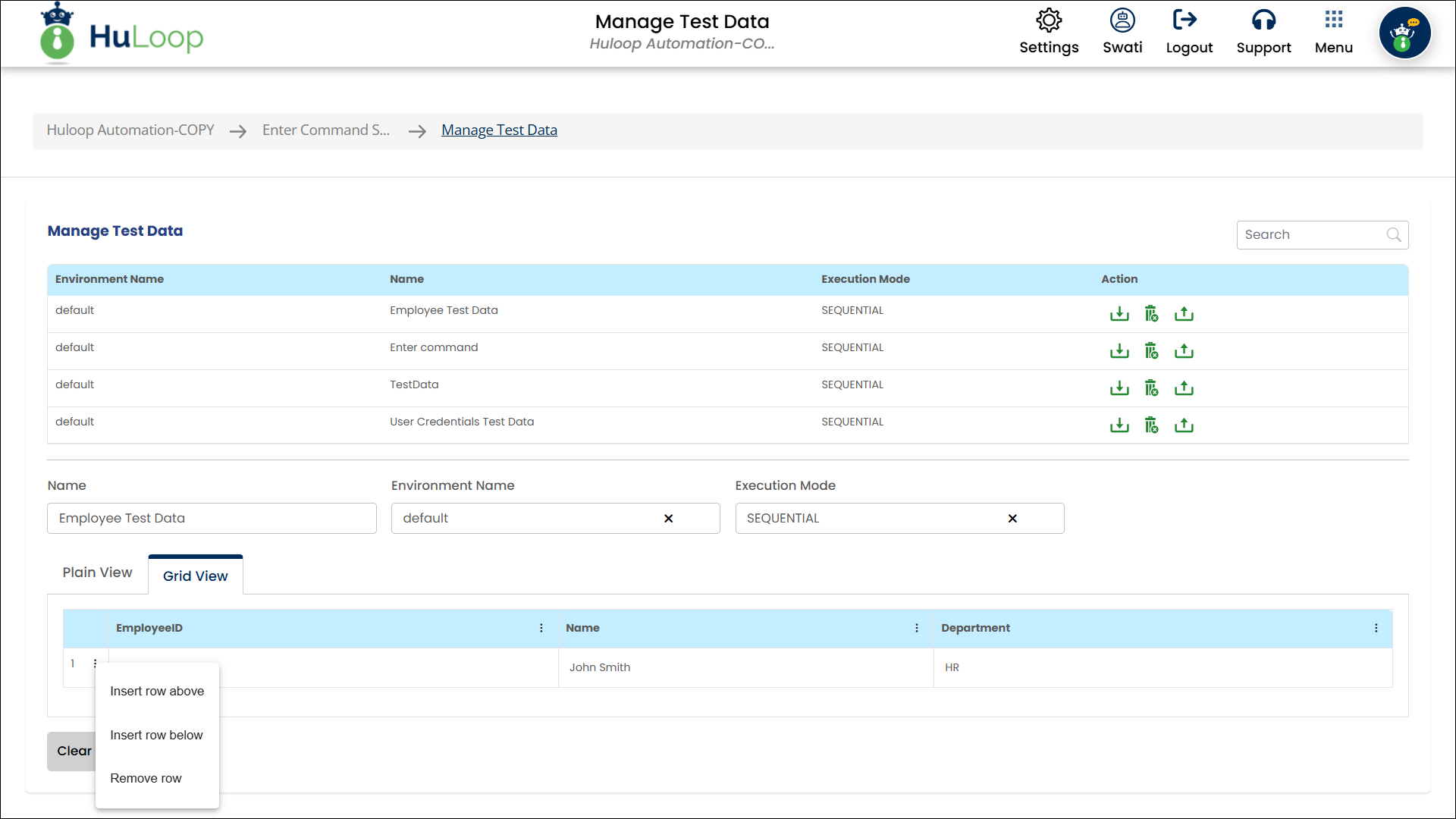Open Name column options menu

pyautogui.click(x=917, y=628)
